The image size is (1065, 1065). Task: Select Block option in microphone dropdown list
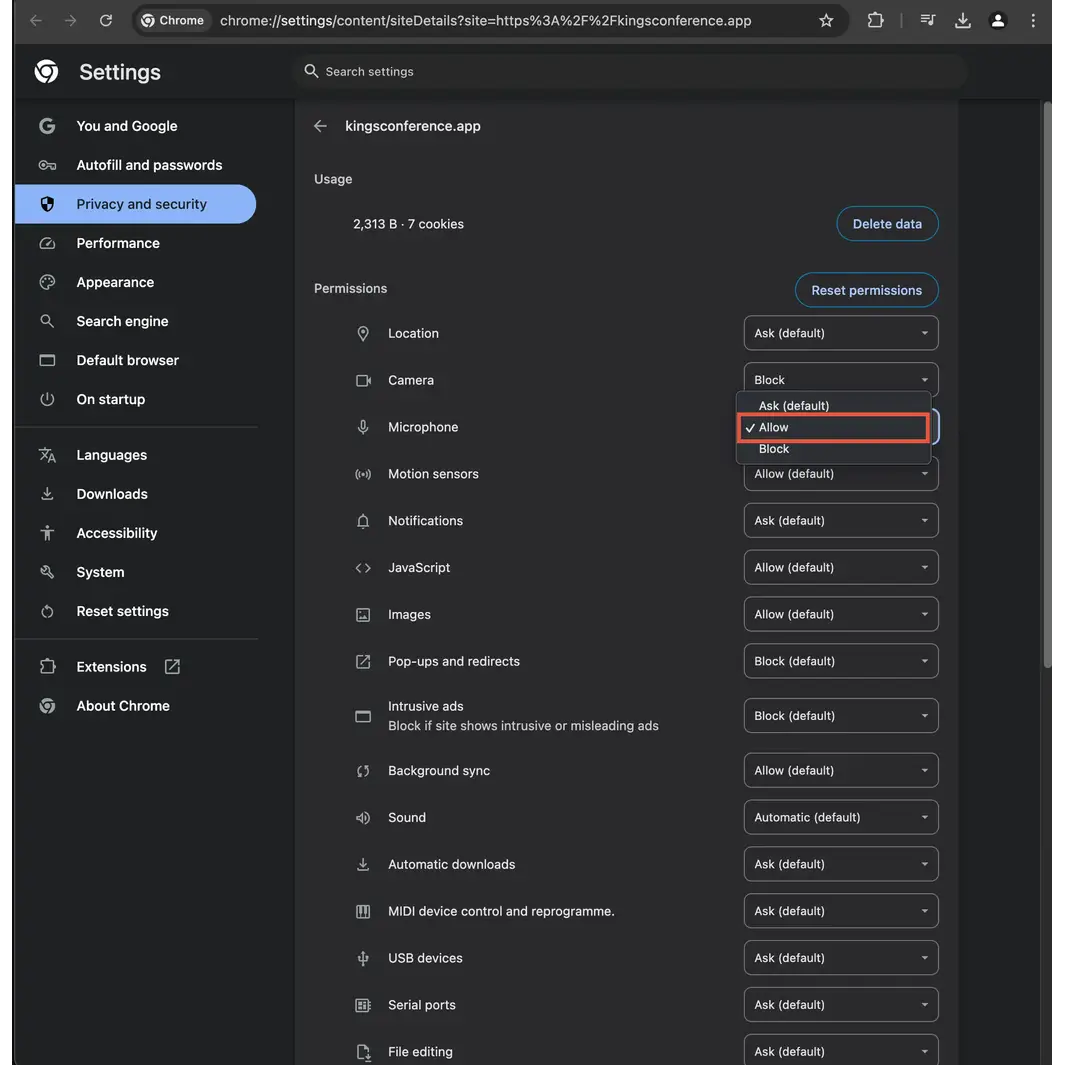pyautogui.click(x=833, y=449)
